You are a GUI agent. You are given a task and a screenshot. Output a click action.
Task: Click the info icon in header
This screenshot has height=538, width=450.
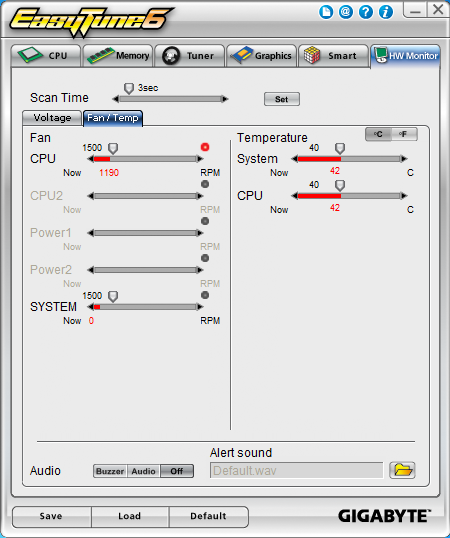386,12
